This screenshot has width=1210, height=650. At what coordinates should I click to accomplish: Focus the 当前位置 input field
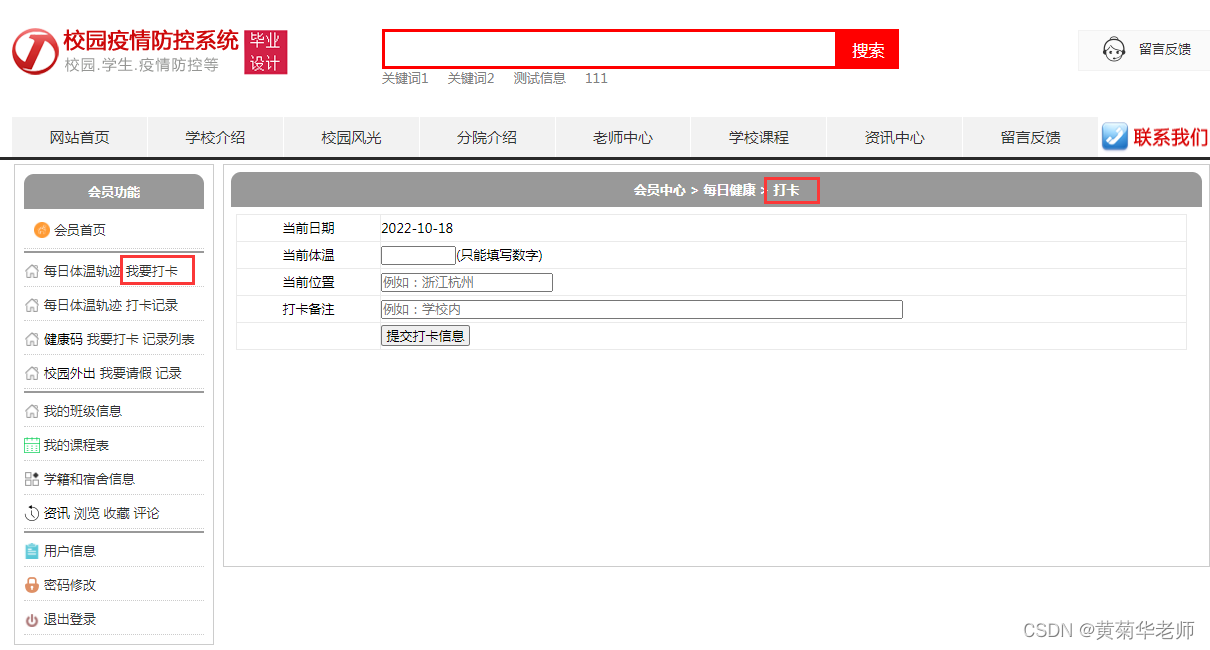(467, 282)
